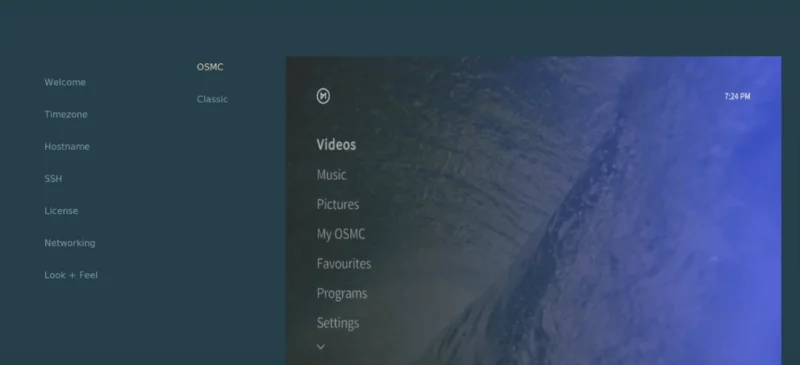View the License step
This screenshot has width=800, height=365.
tap(61, 211)
